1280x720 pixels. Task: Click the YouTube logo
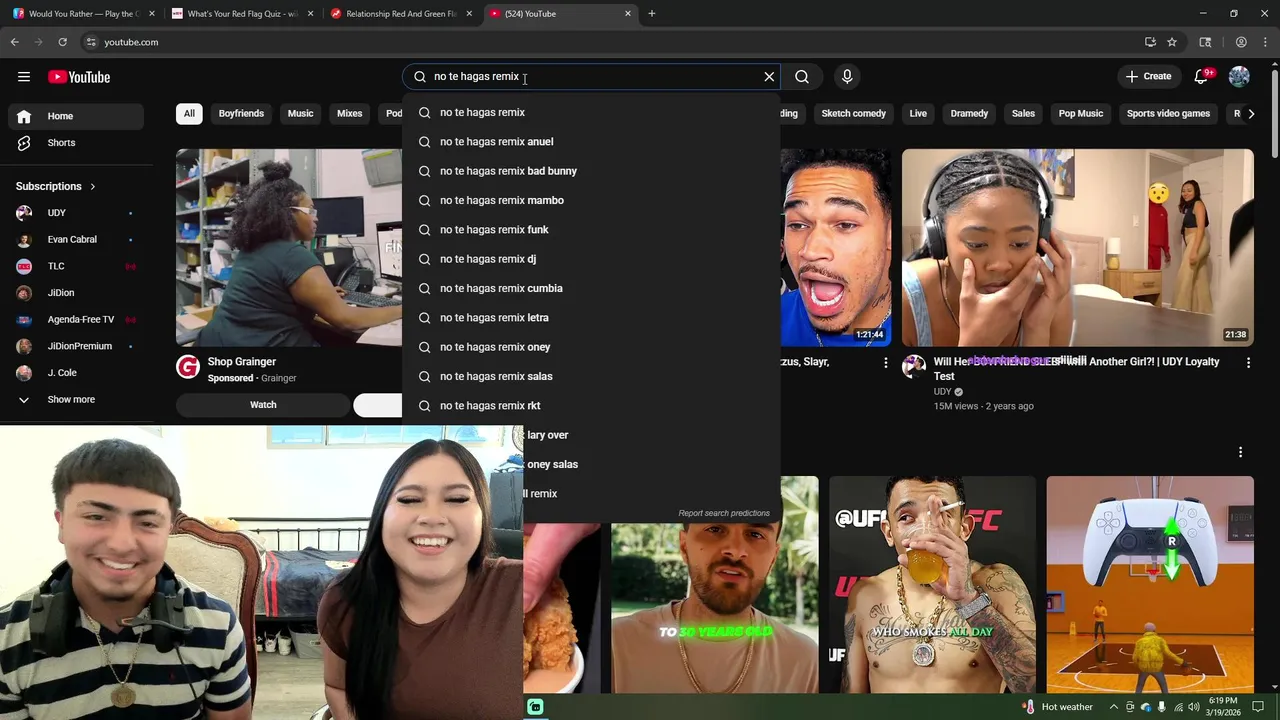tap(79, 77)
